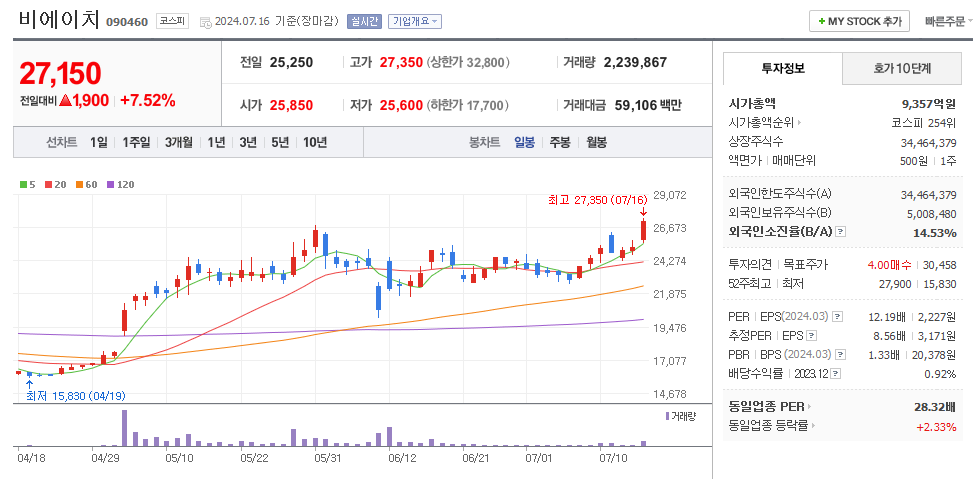
Task: Click the +2.33% 동일업종 등락률 value
Action: click(x=936, y=427)
